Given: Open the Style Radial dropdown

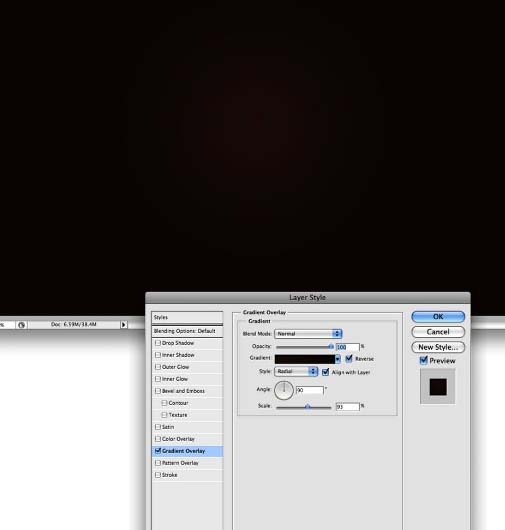Looking at the screenshot, I should tap(296, 371).
